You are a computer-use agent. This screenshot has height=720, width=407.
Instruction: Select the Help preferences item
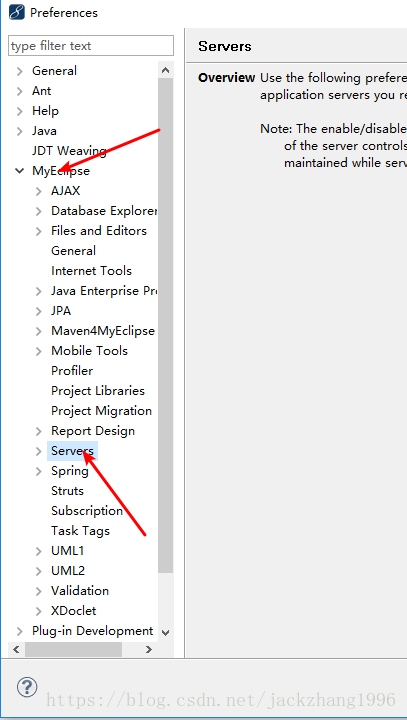(45, 111)
